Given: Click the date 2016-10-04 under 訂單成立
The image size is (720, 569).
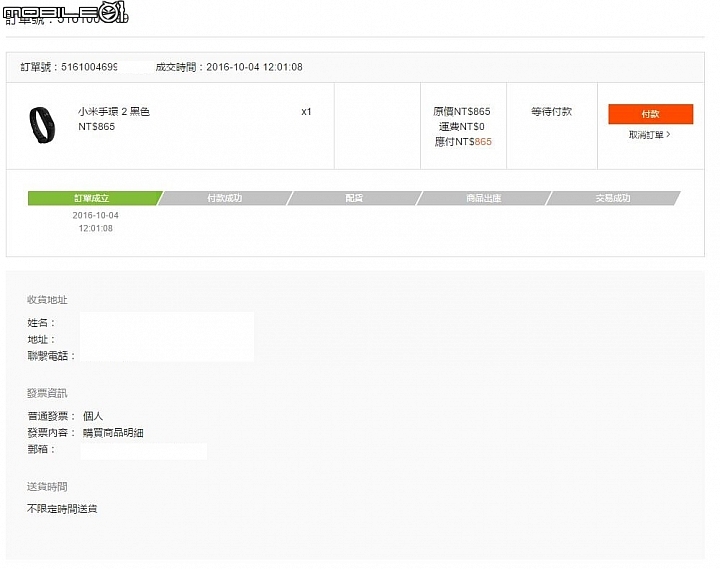Looking at the screenshot, I should [x=96, y=215].
